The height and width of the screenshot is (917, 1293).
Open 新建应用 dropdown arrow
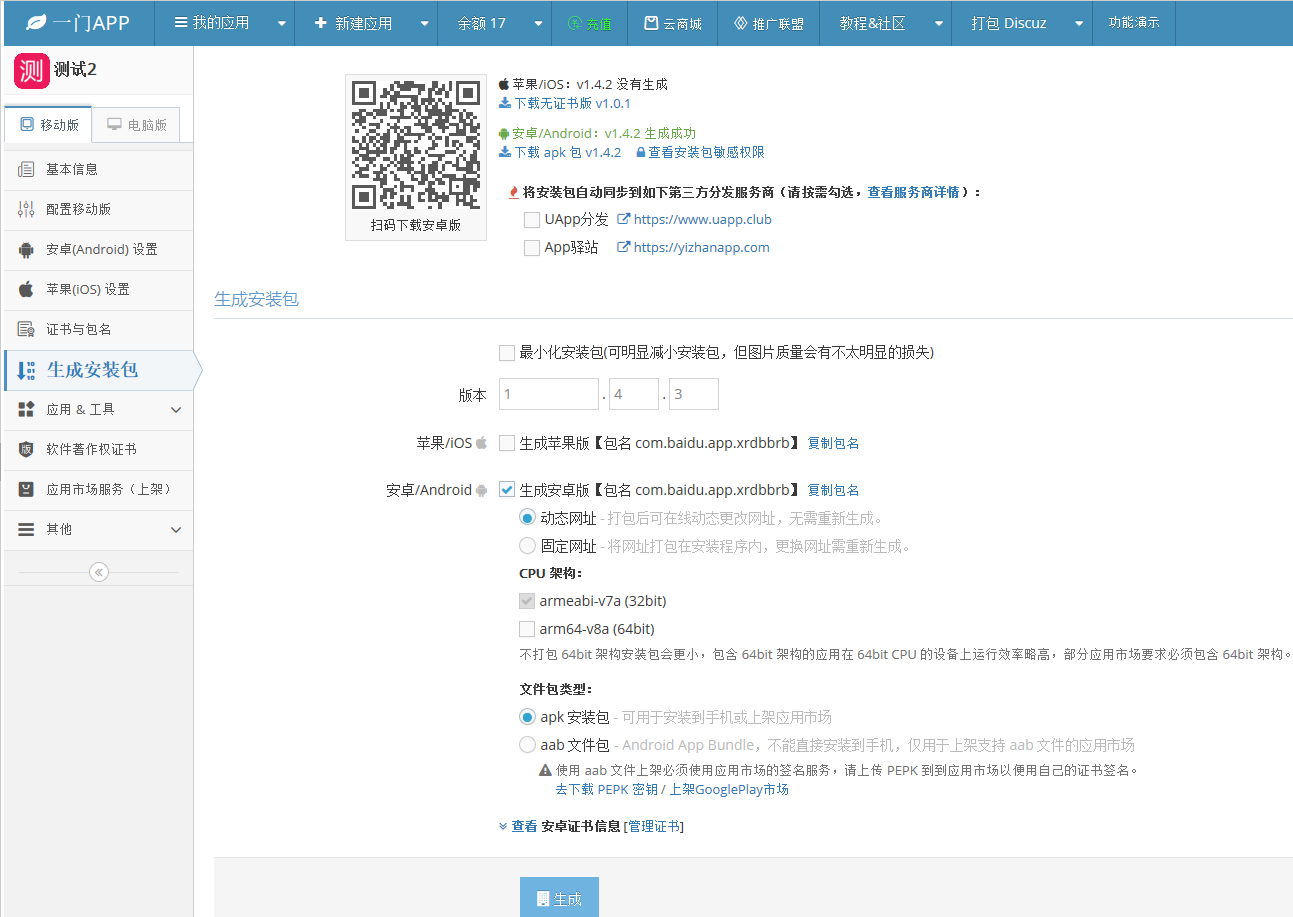coord(425,23)
